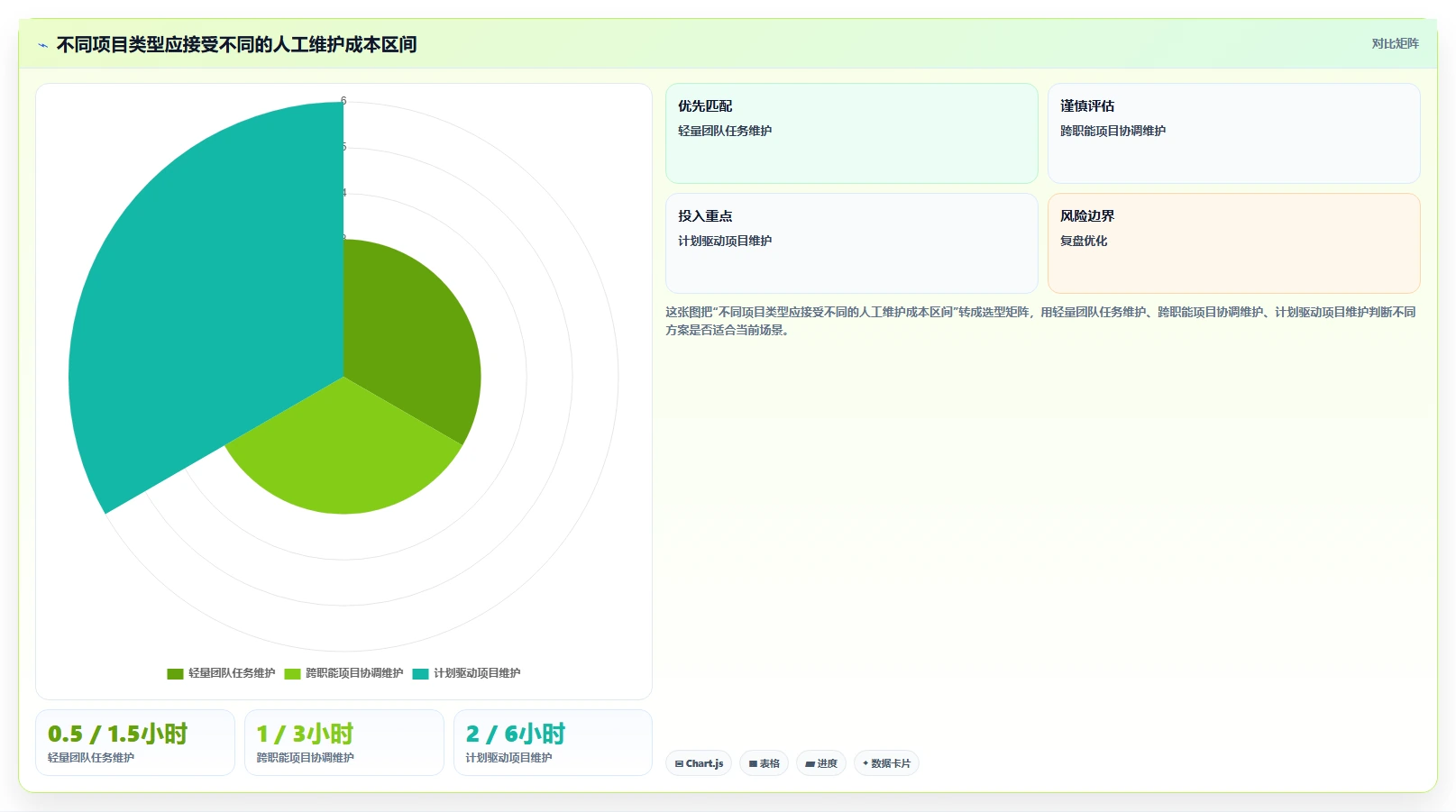Click the Chart.js tag icon
The width and height of the screenshot is (1456, 812).
coord(679,763)
